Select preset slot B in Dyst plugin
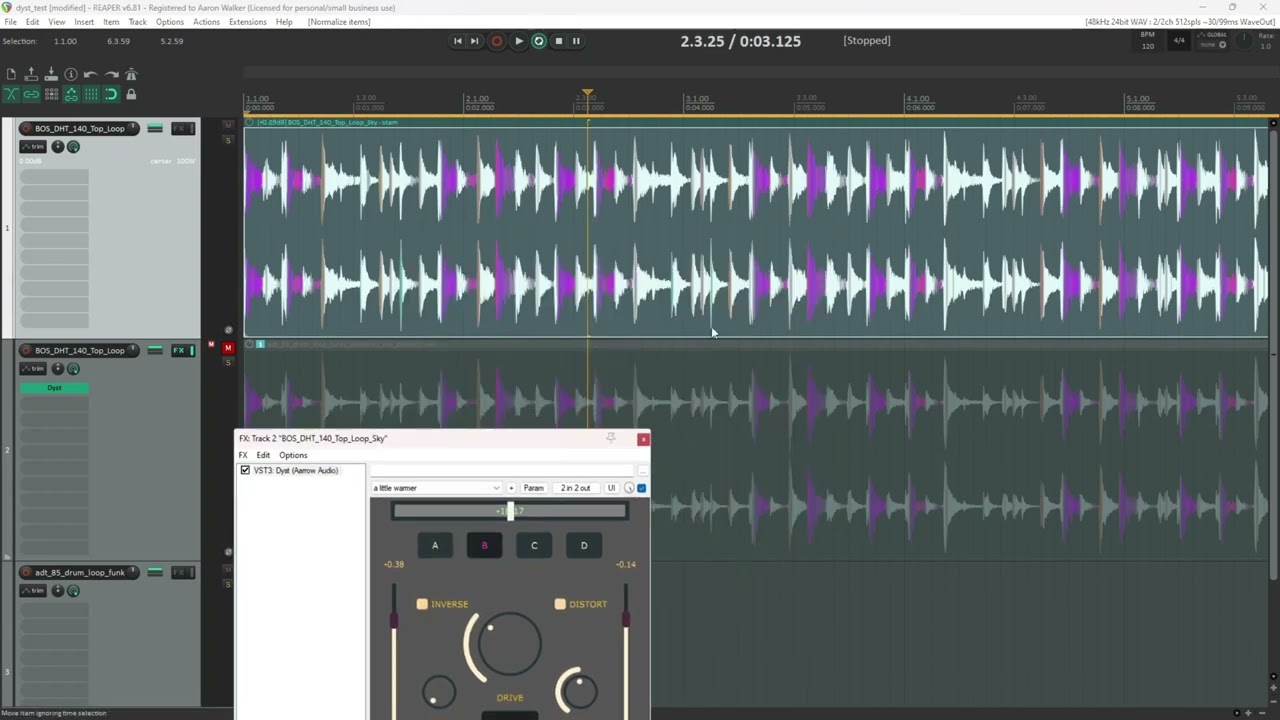Screen dimensions: 1280x720 click(485, 546)
